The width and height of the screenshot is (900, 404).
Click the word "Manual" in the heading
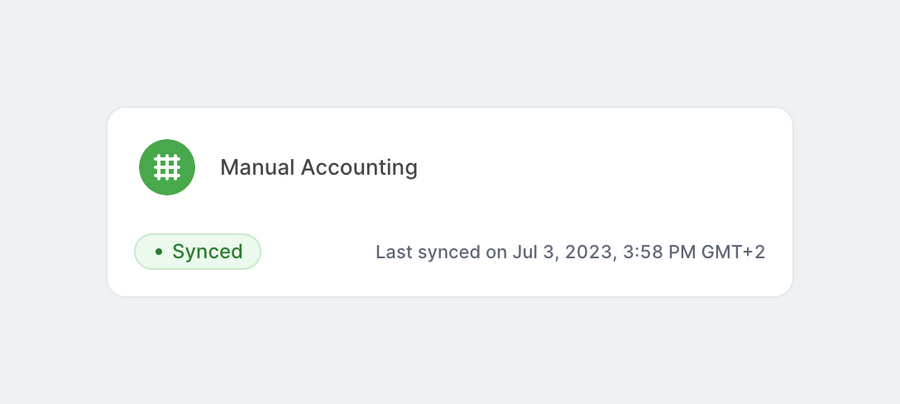tap(252, 167)
